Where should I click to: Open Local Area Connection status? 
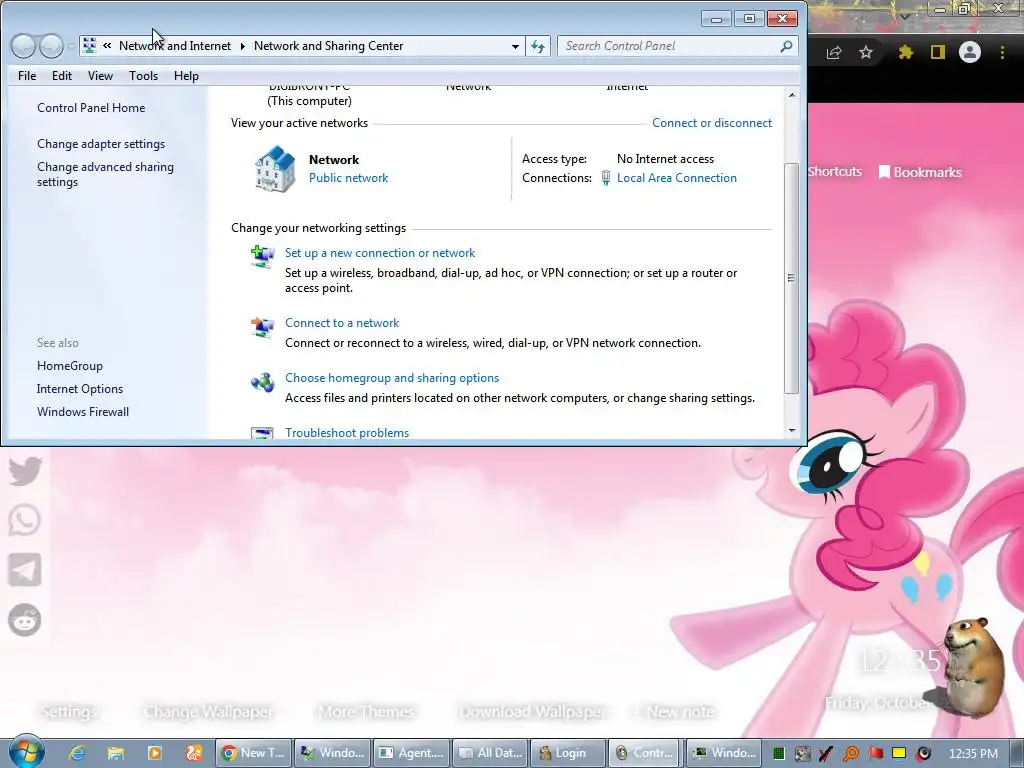pyautogui.click(x=677, y=178)
